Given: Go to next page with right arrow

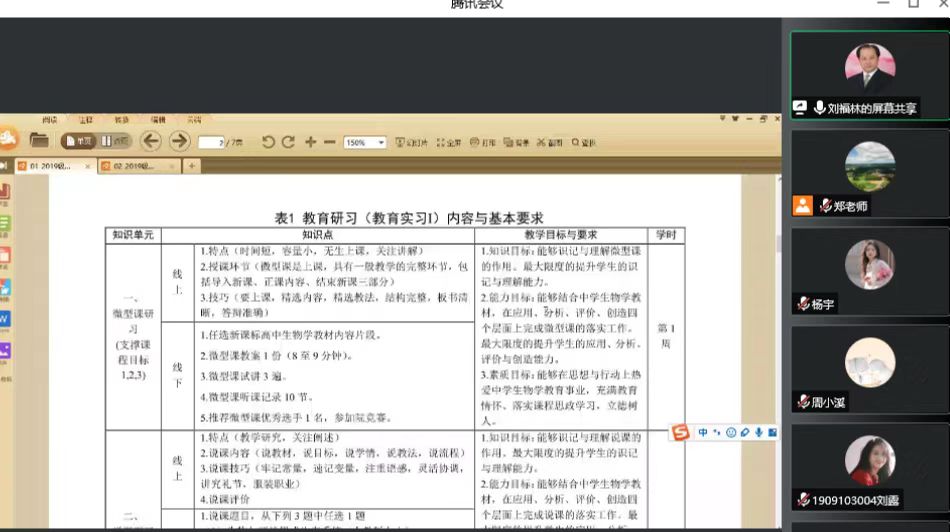Looking at the screenshot, I should tap(180, 141).
